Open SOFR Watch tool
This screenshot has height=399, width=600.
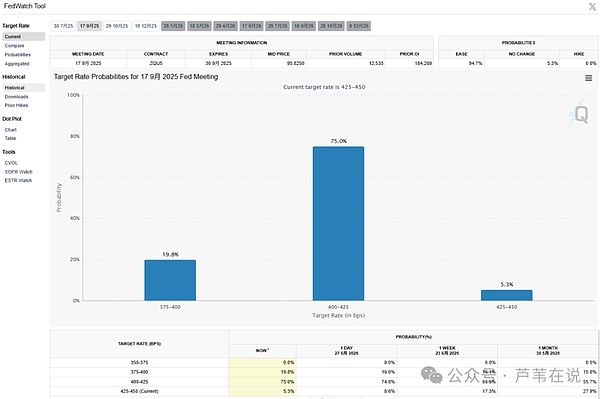click(x=18, y=172)
